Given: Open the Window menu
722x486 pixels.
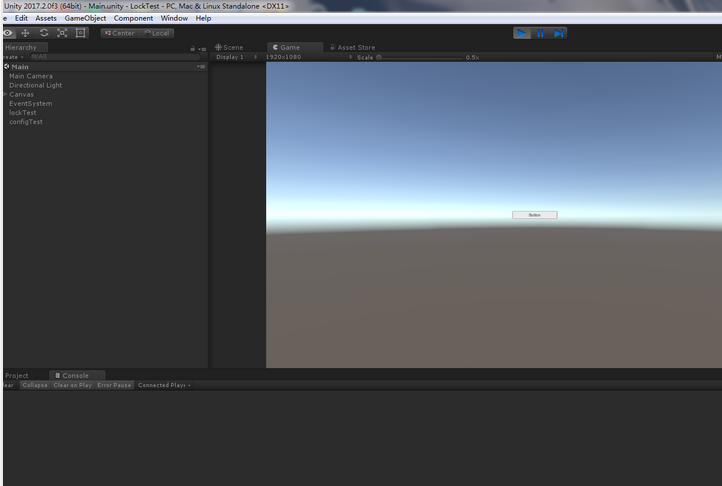Looking at the screenshot, I should pos(174,18).
